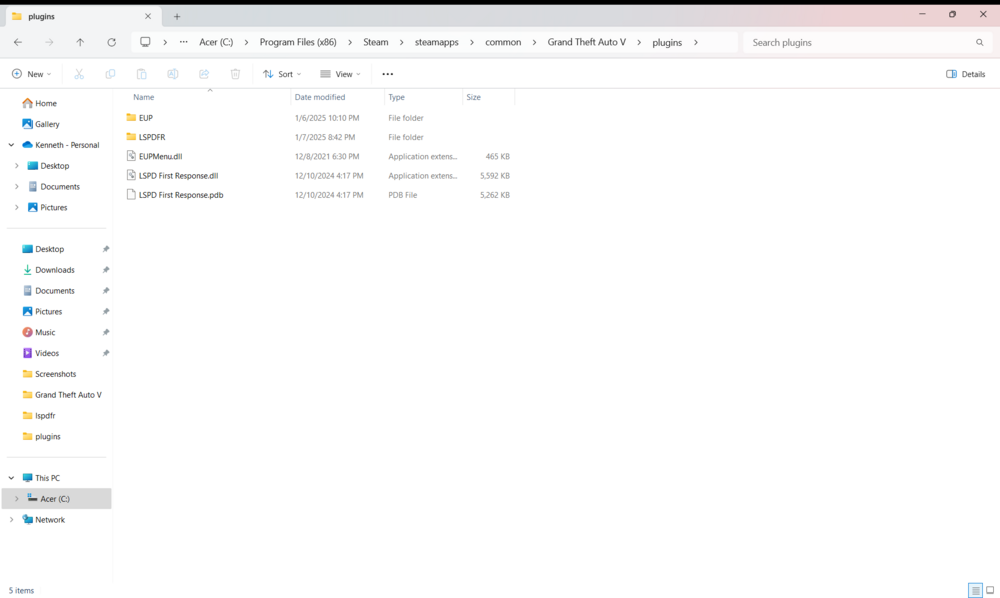
Task: Click the Copy icon
Action: pos(110,73)
